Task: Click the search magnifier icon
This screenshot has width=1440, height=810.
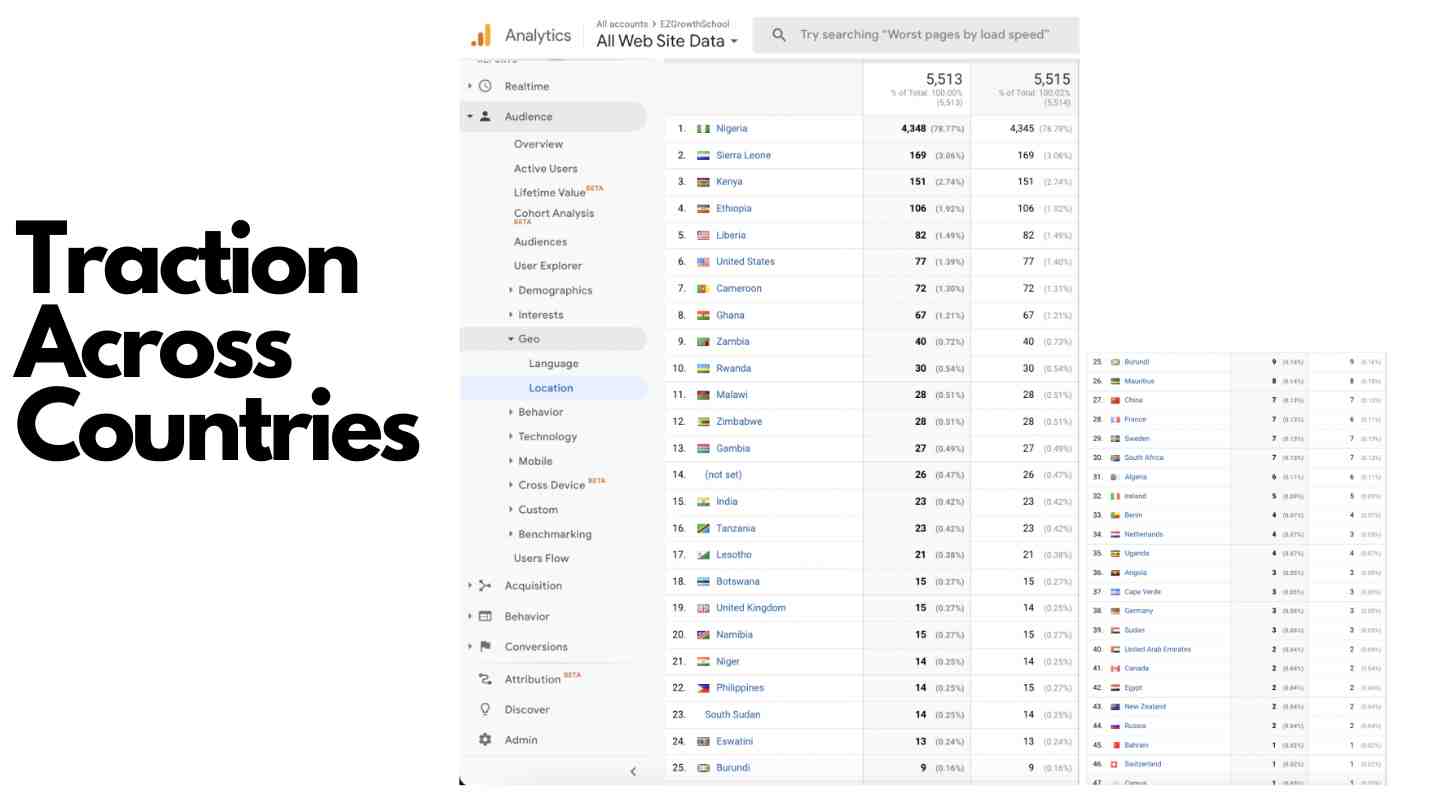Action: pyautogui.click(x=779, y=35)
